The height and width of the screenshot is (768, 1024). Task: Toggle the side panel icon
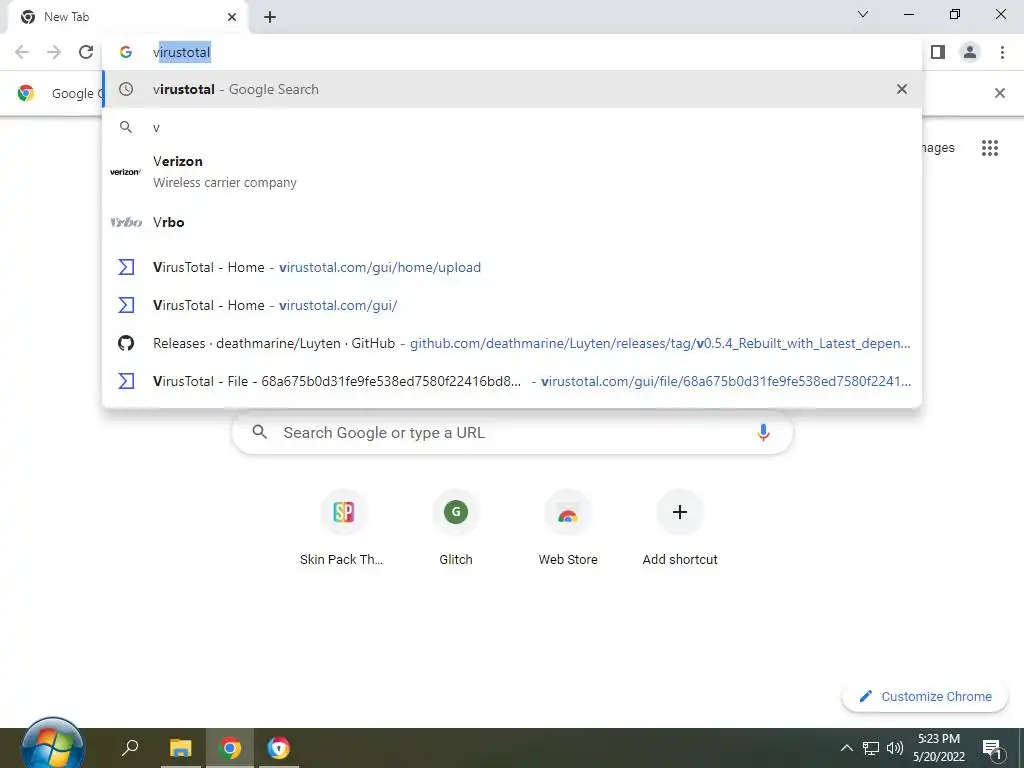[x=938, y=52]
